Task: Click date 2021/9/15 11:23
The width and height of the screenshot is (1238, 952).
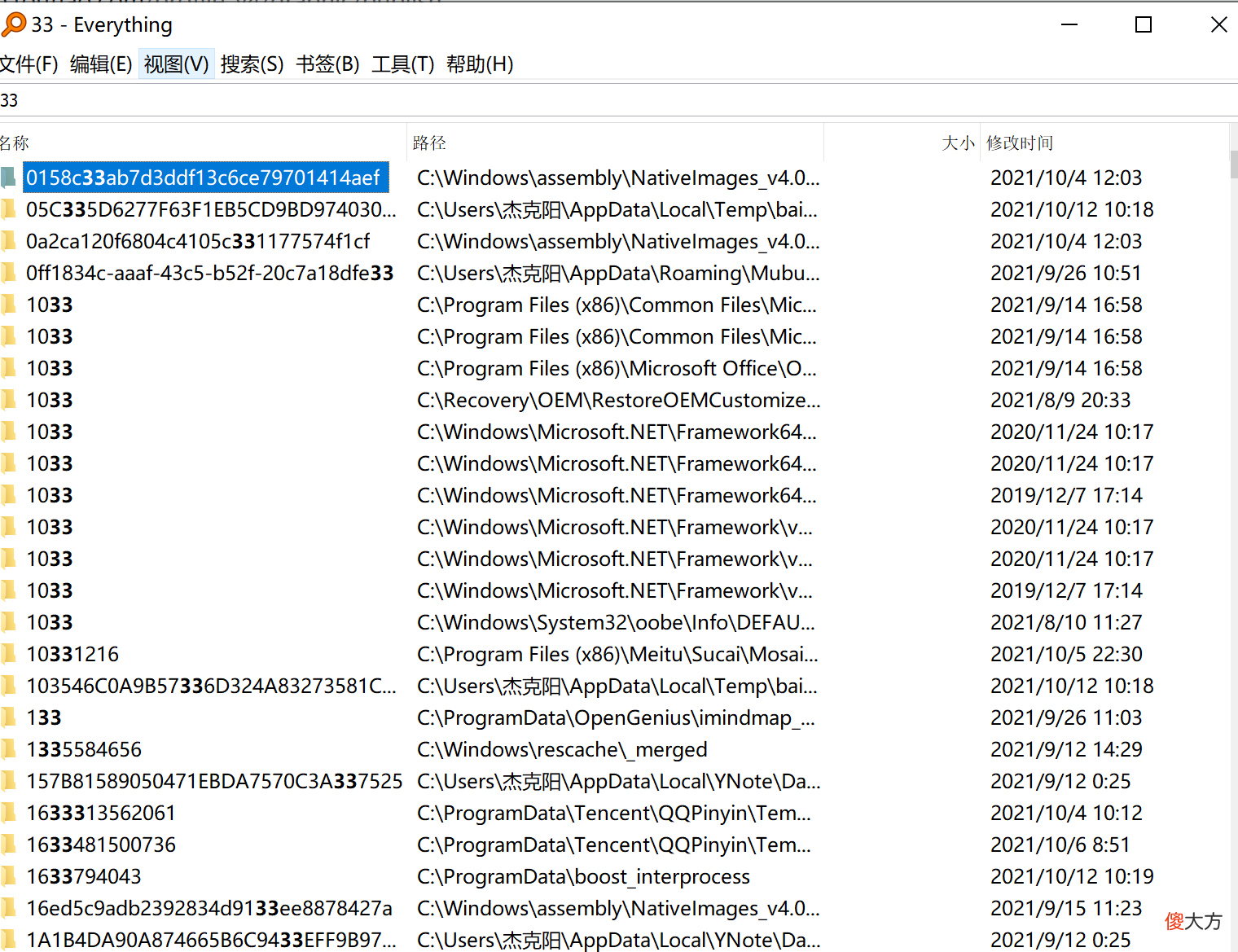Action: click(x=1066, y=908)
